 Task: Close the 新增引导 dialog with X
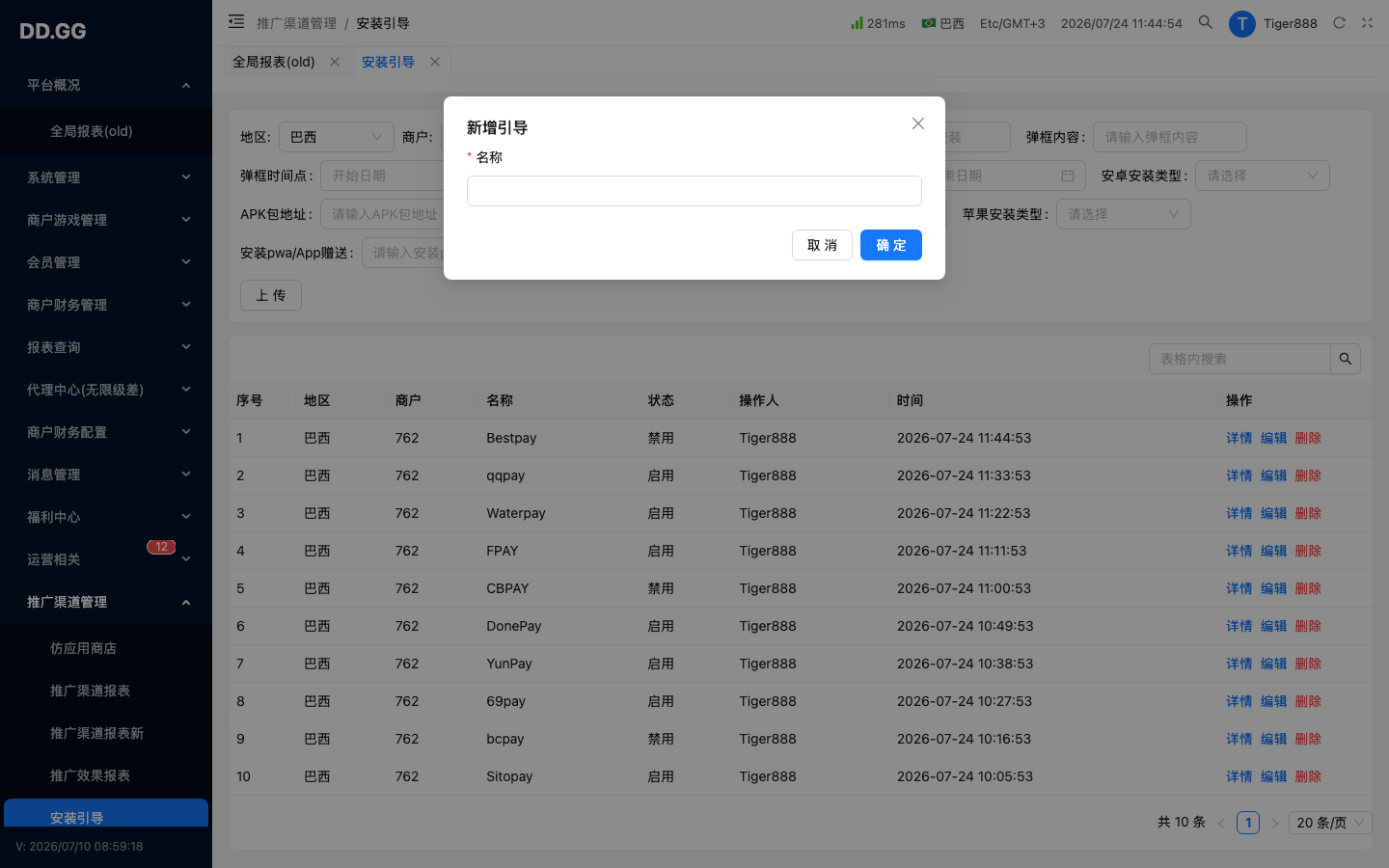tap(918, 123)
